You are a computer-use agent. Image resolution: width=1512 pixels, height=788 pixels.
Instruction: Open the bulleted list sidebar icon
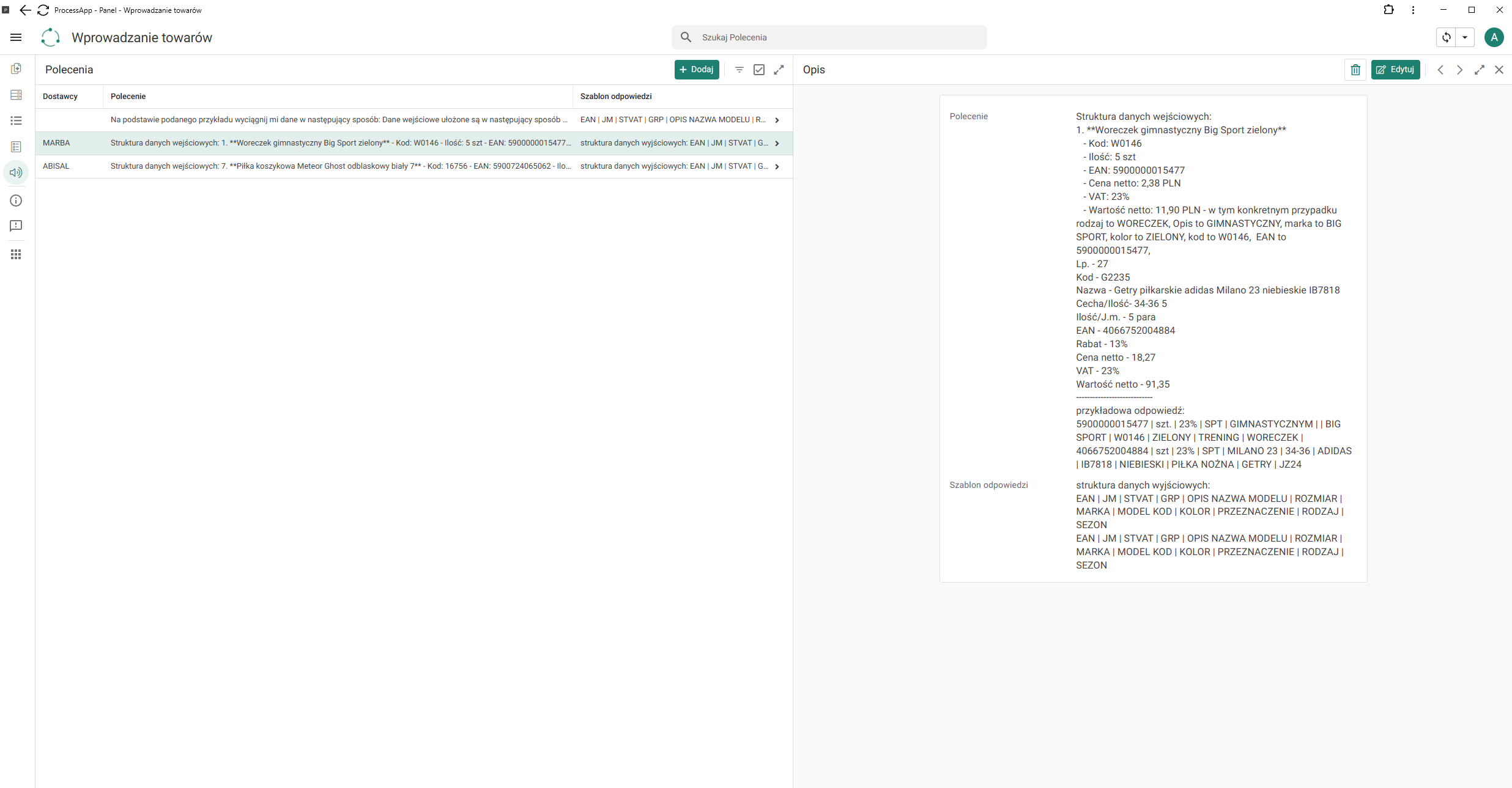pos(16,121)
